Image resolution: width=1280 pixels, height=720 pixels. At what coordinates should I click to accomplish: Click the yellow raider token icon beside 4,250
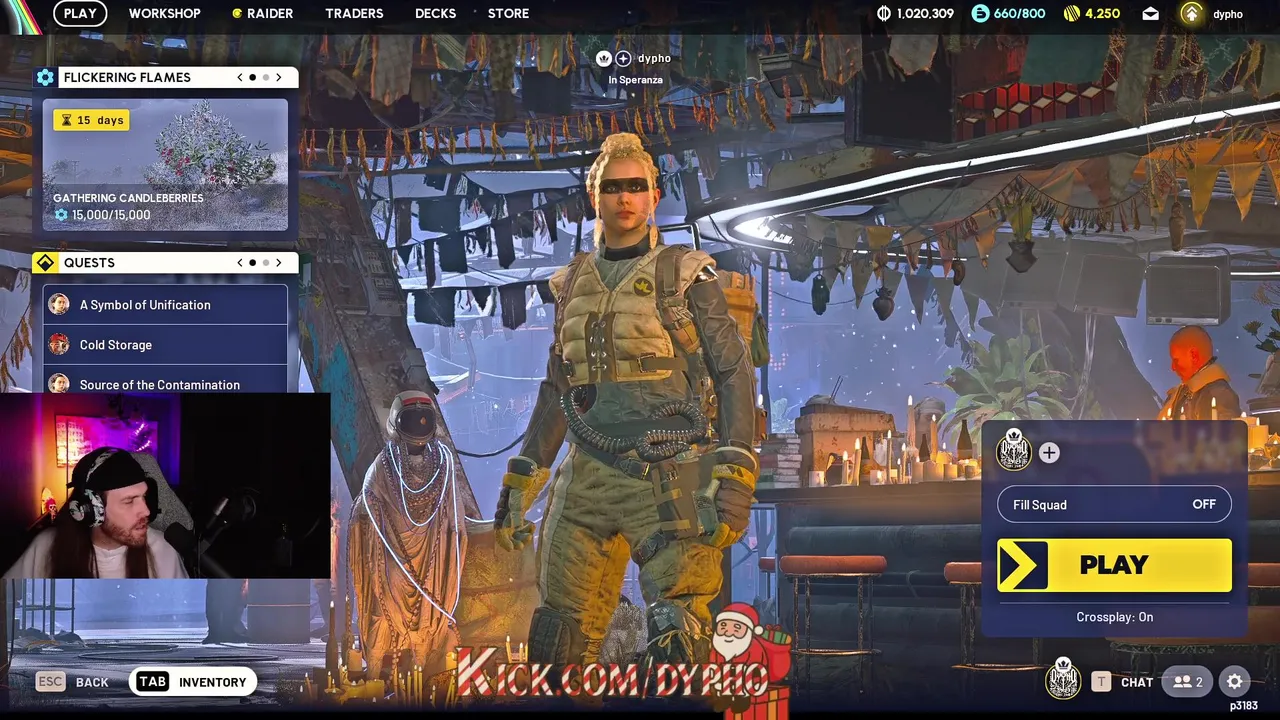coord(1072,13)
